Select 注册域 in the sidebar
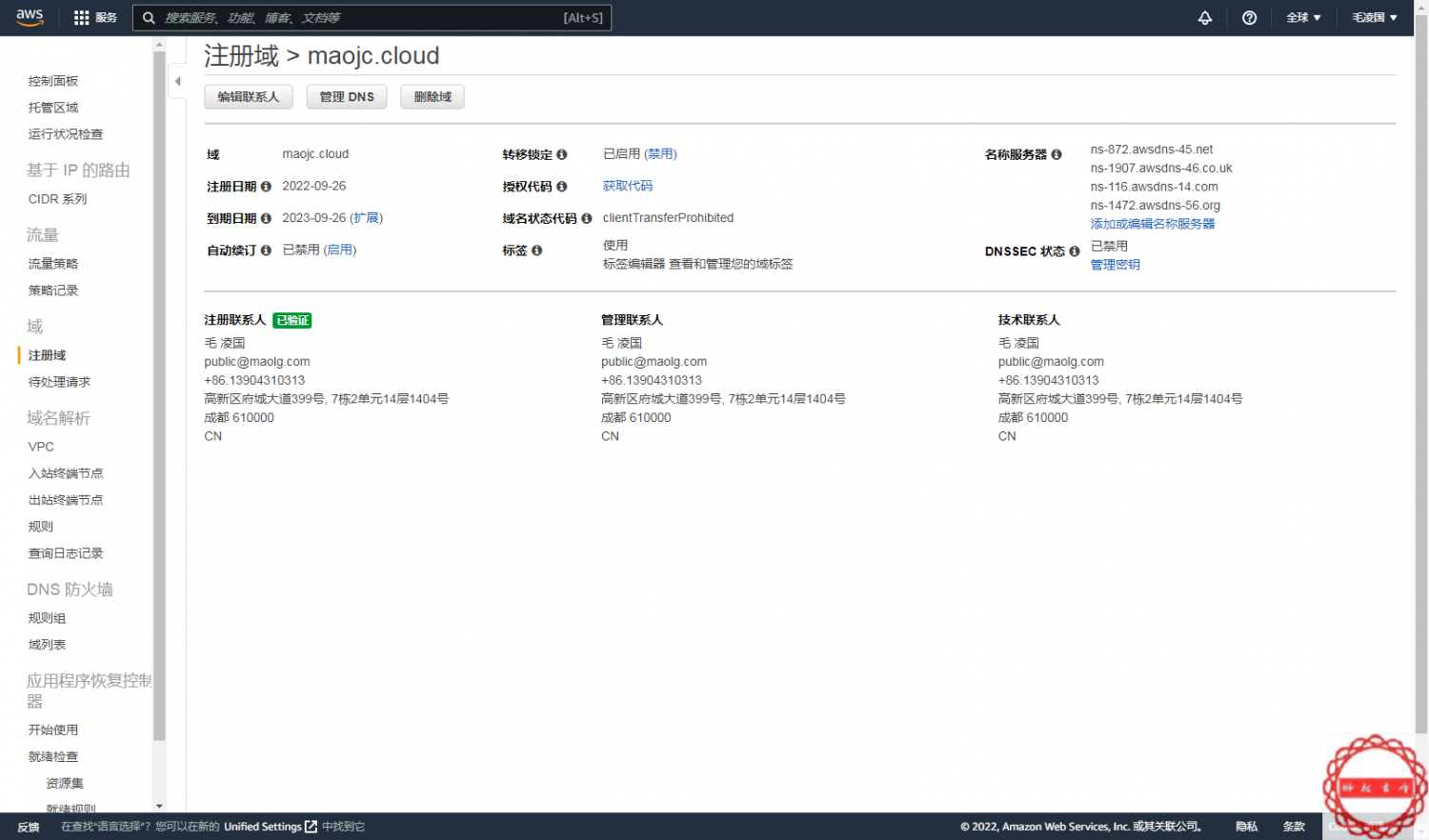Viewport: 1429px width, 840px height. [48, 355]
